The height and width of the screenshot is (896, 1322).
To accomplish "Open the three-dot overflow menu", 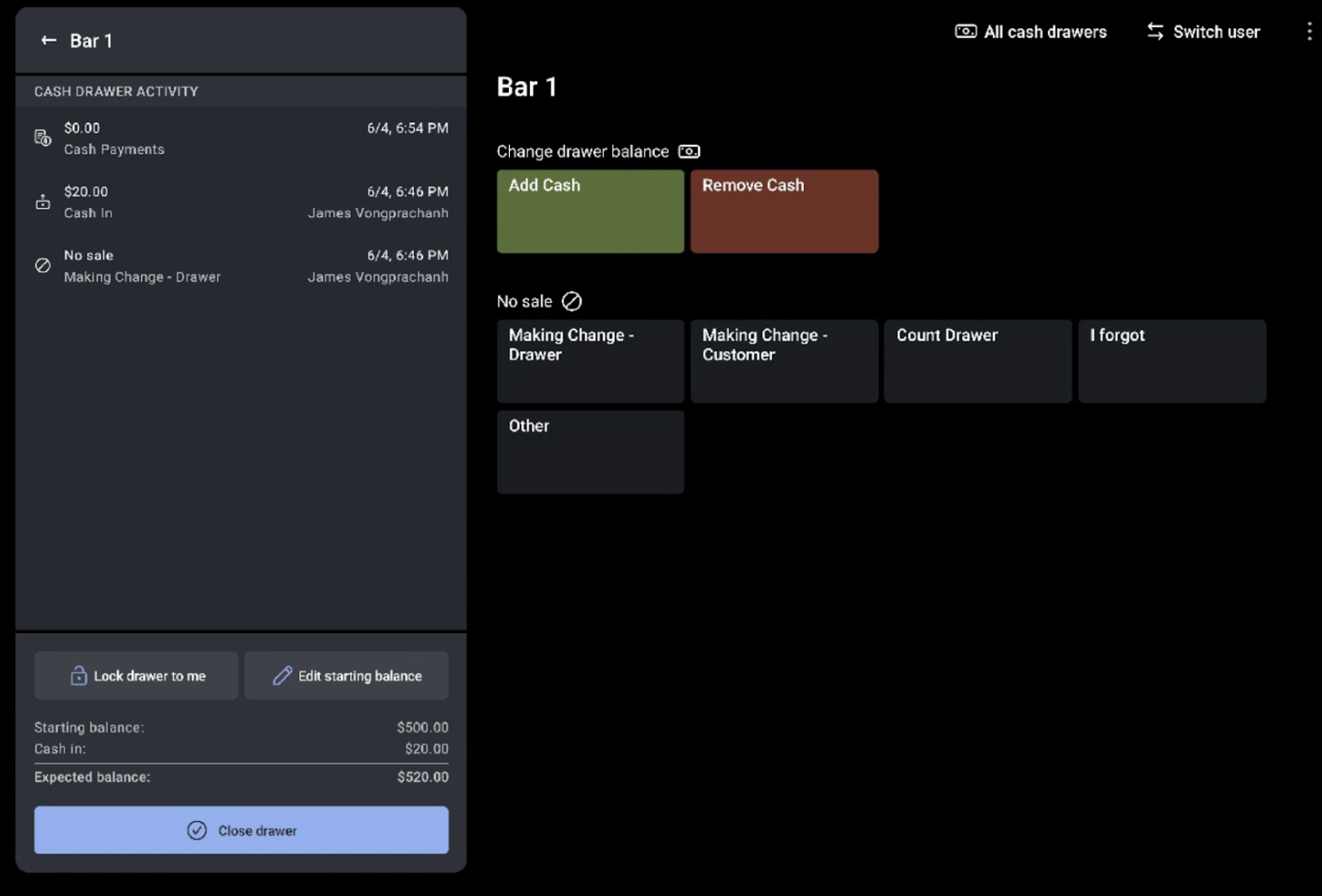I will point(1308,32).
